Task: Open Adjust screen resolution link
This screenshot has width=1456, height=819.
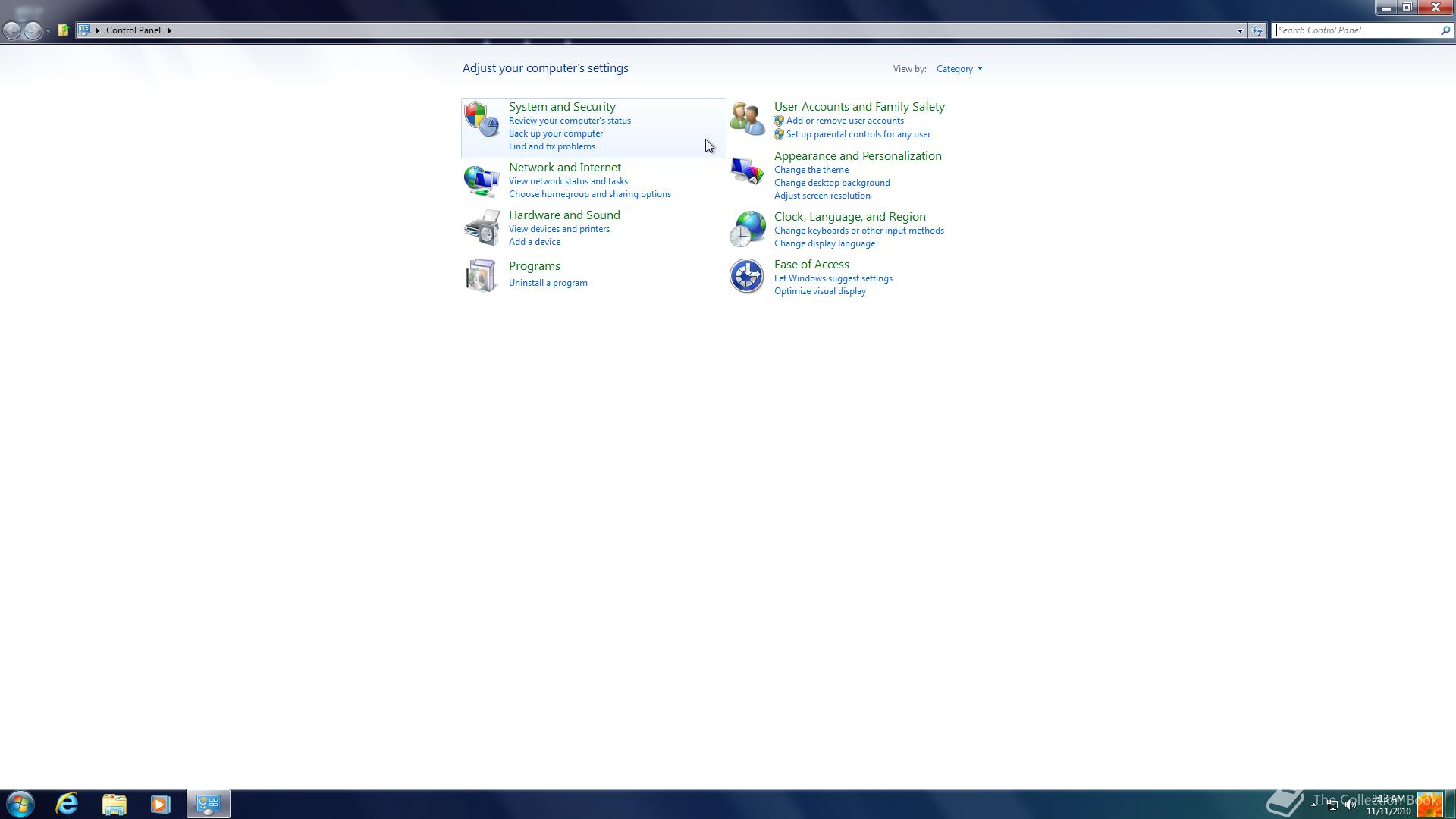Action: pos(822,196)
